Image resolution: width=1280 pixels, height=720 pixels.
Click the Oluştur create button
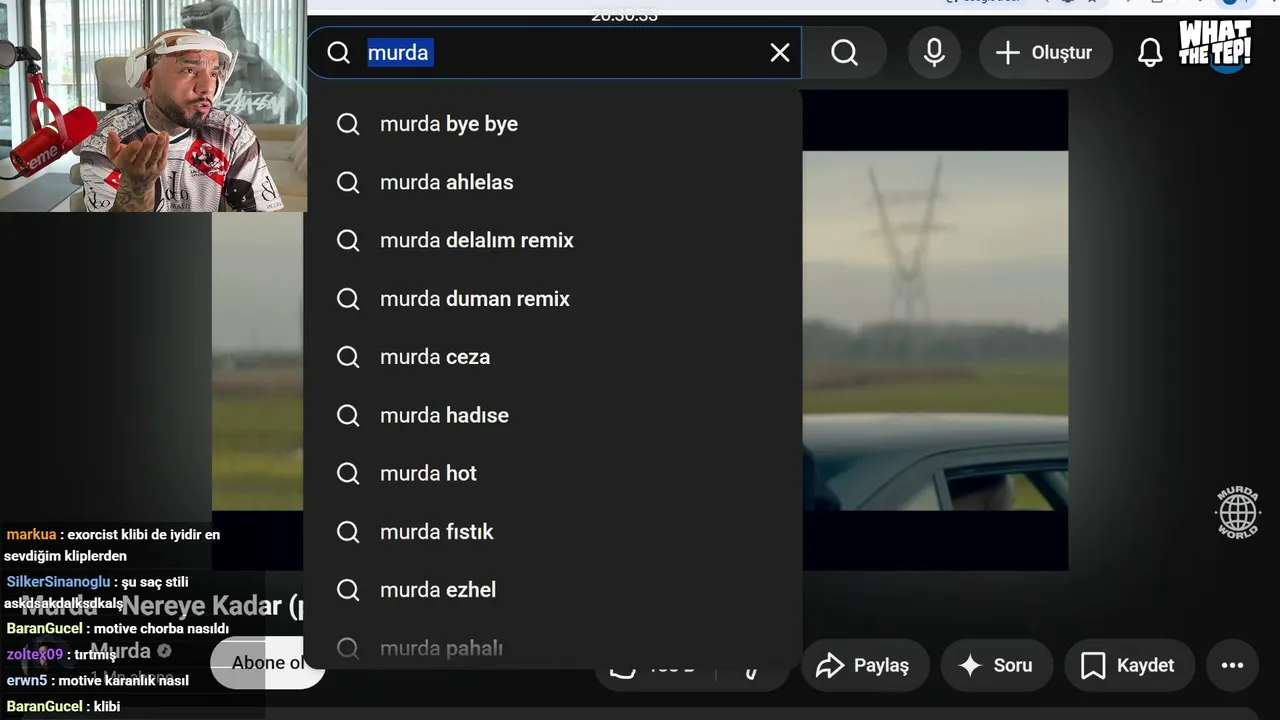(x=1045, y=53)
